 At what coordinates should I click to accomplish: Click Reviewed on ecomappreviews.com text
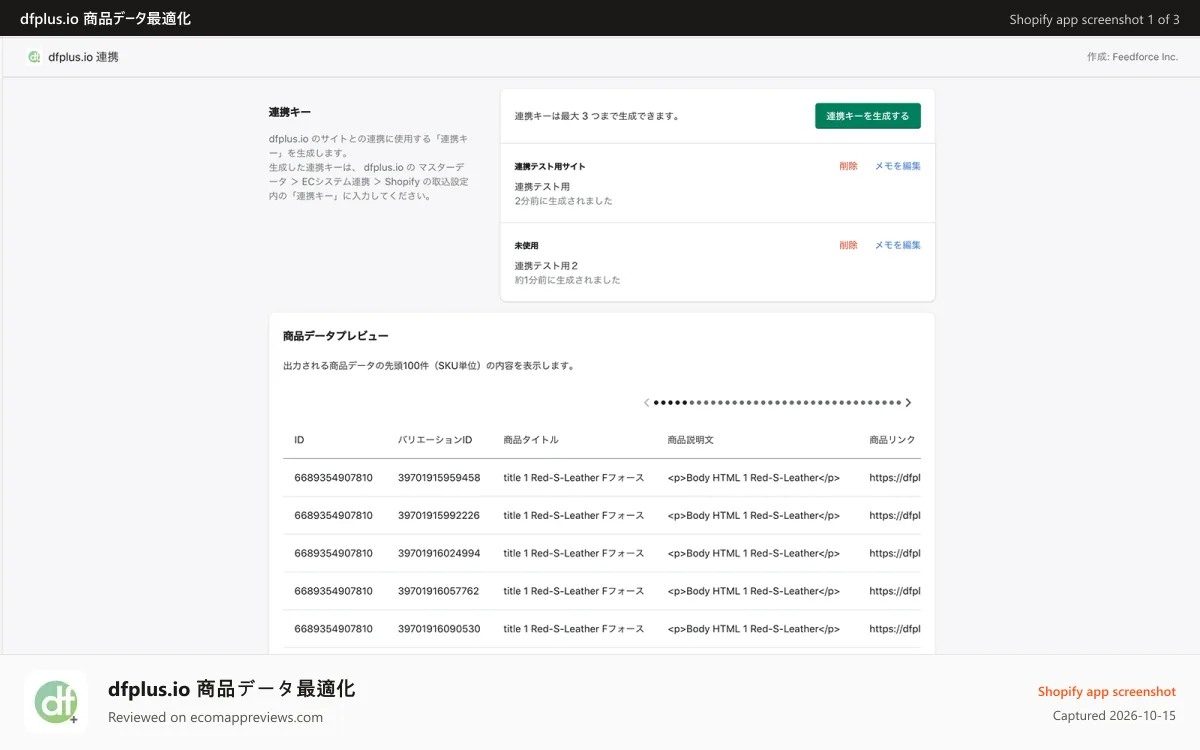(215, 717)
